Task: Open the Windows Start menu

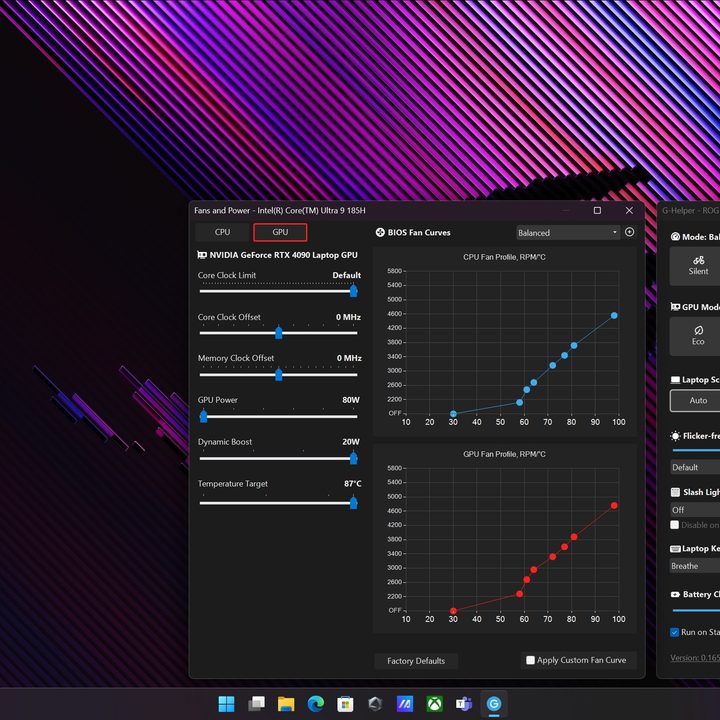Action: [226, 703]
